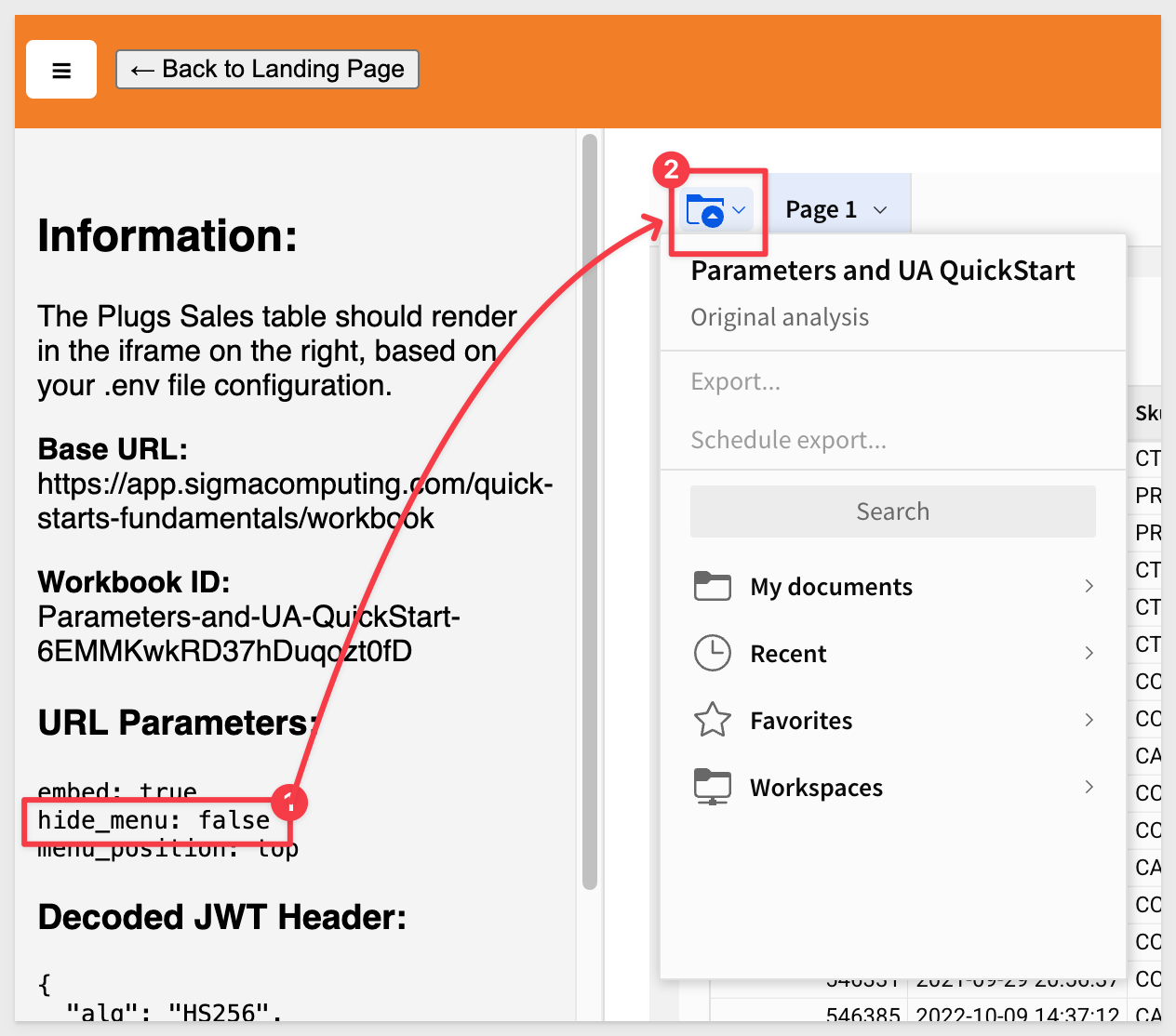This screenshot has height=1036, width=1176.
Task: Click the Original analysis label
Action: 780,317
